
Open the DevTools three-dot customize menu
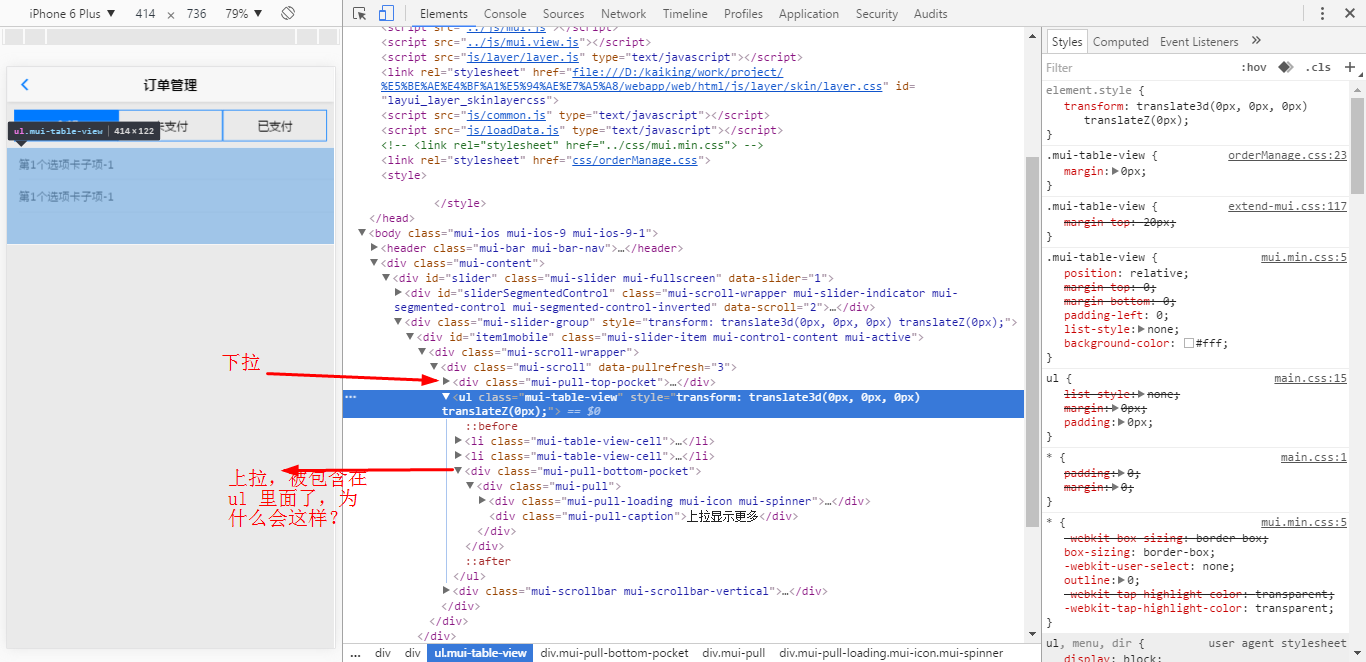pyautogui.click(x=1322, y=14)
